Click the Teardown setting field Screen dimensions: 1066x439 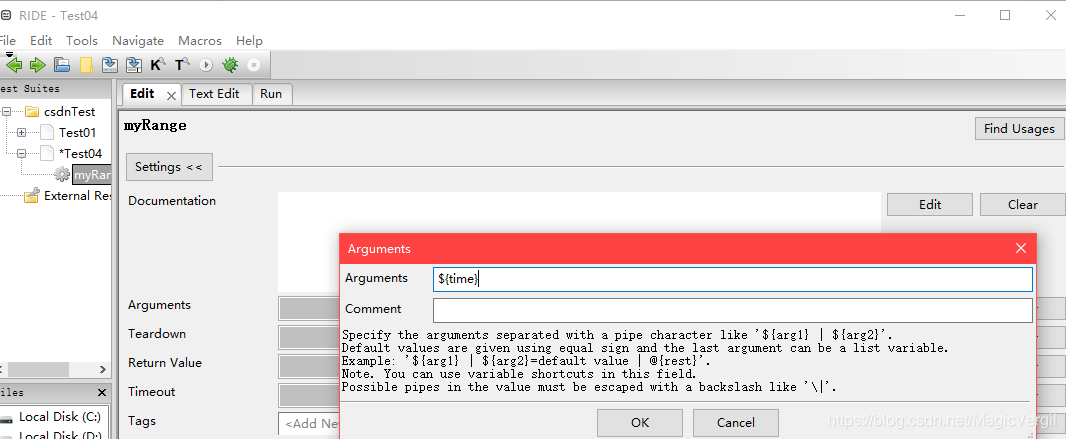[309, 337]
